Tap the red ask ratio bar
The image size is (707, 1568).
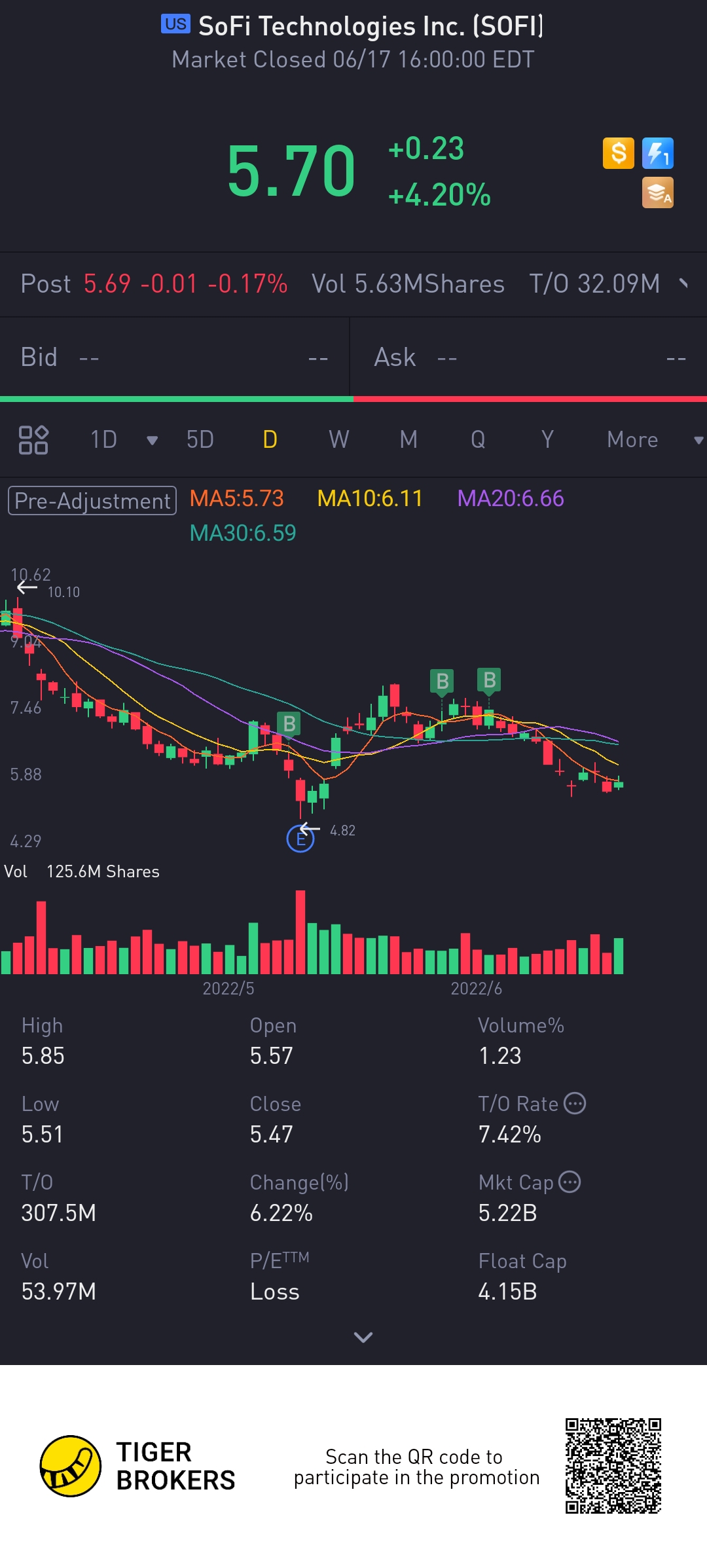(530, 399)
